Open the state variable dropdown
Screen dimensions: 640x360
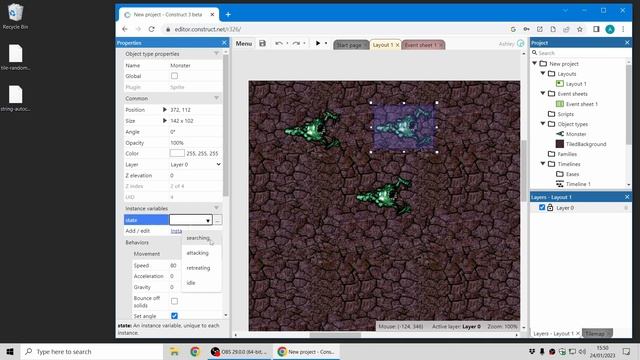click(x=191, y=220)
